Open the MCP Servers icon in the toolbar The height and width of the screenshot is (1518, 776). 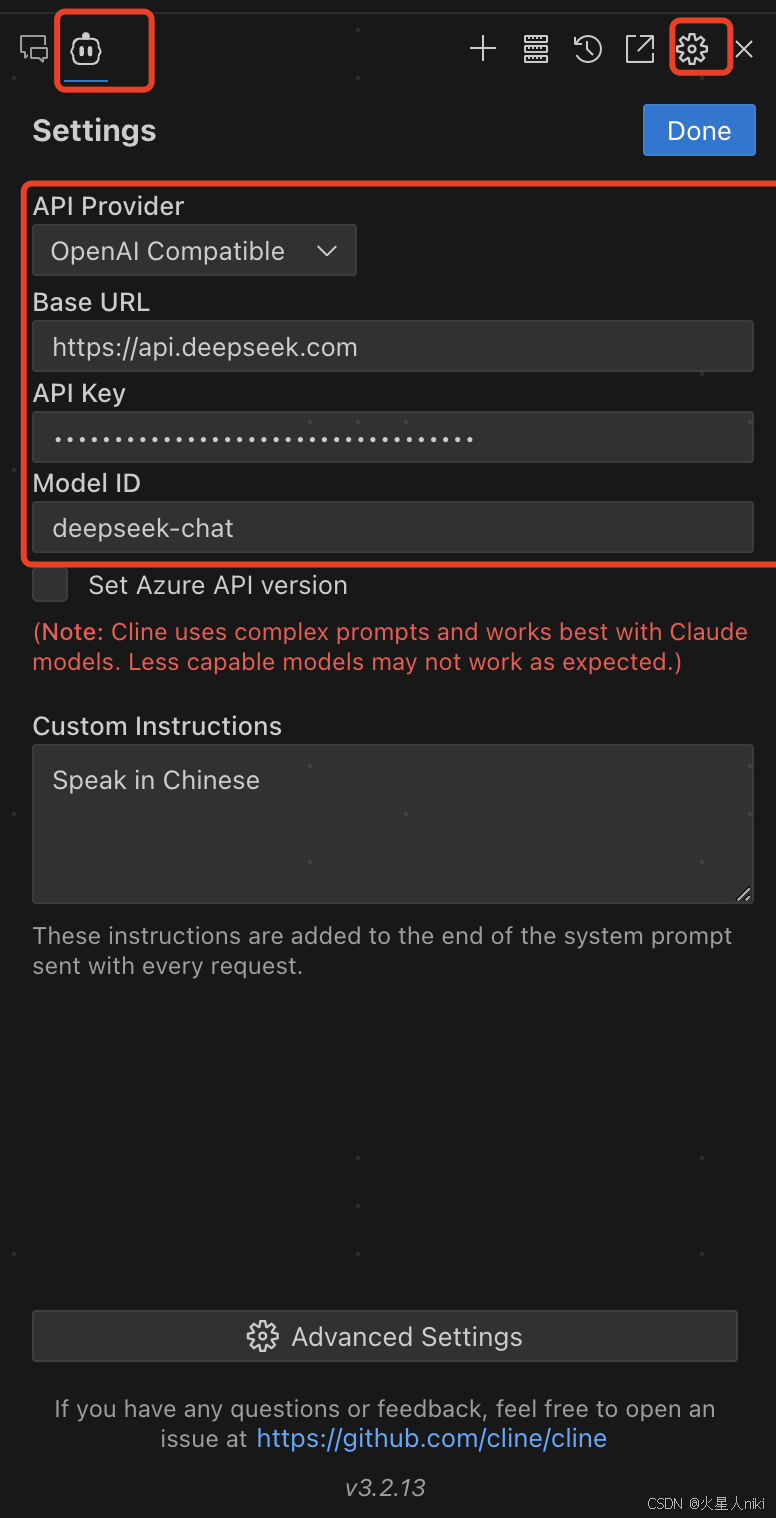536,48
